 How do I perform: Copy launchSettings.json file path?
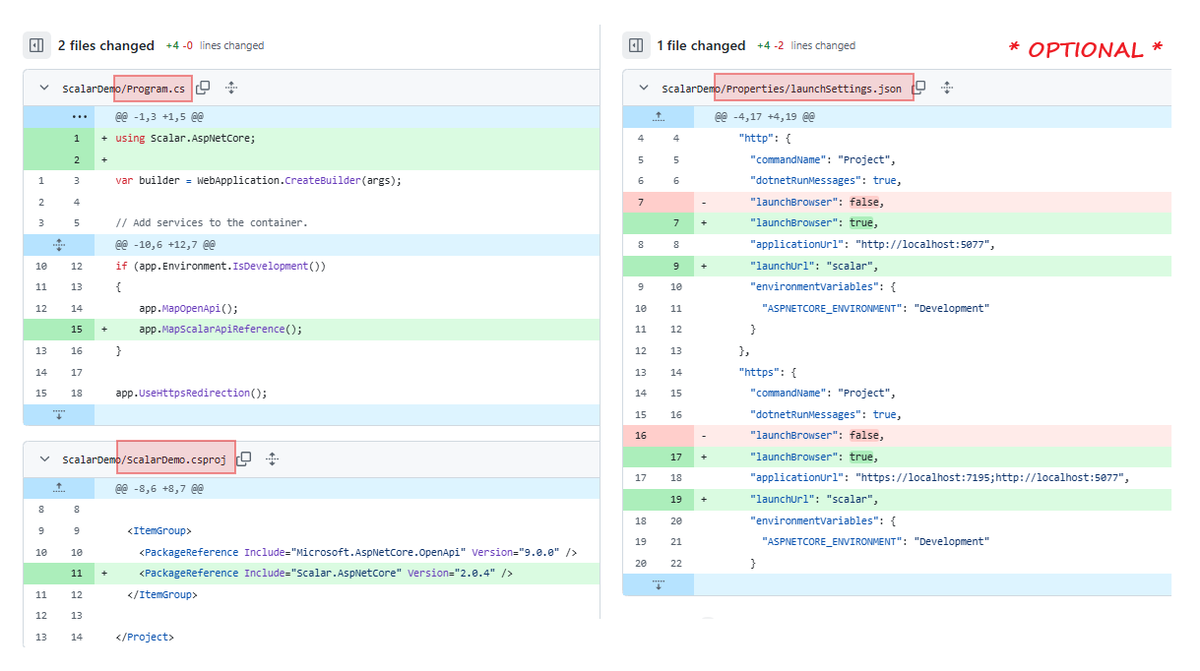click(x=919, y=88)
